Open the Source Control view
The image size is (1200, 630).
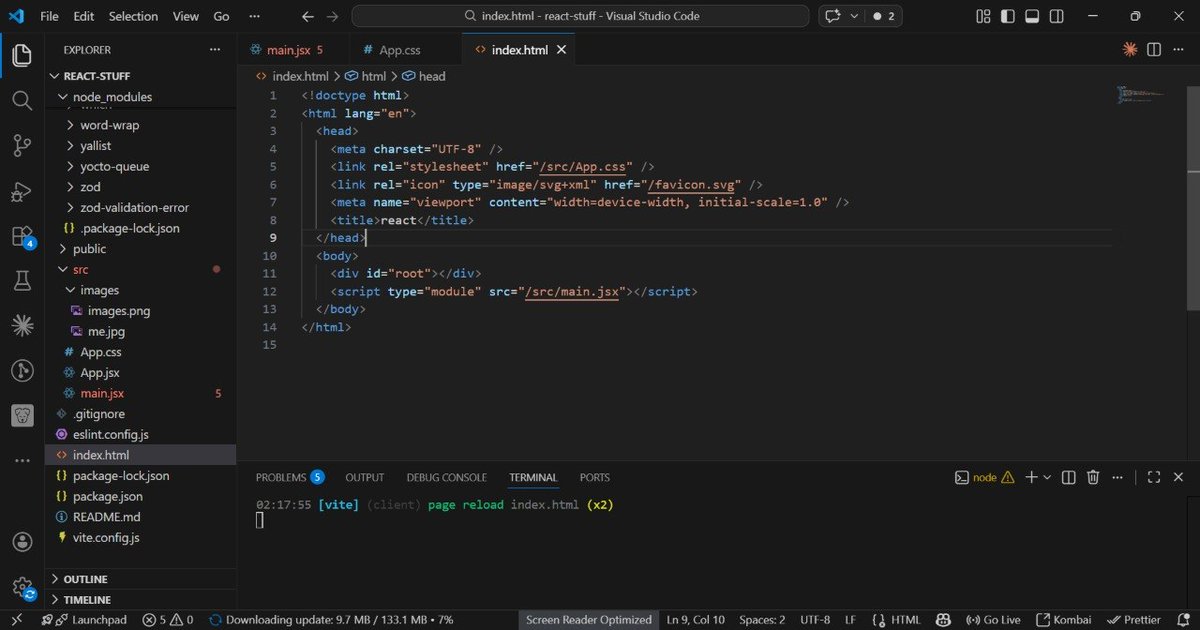pos(22,146)
